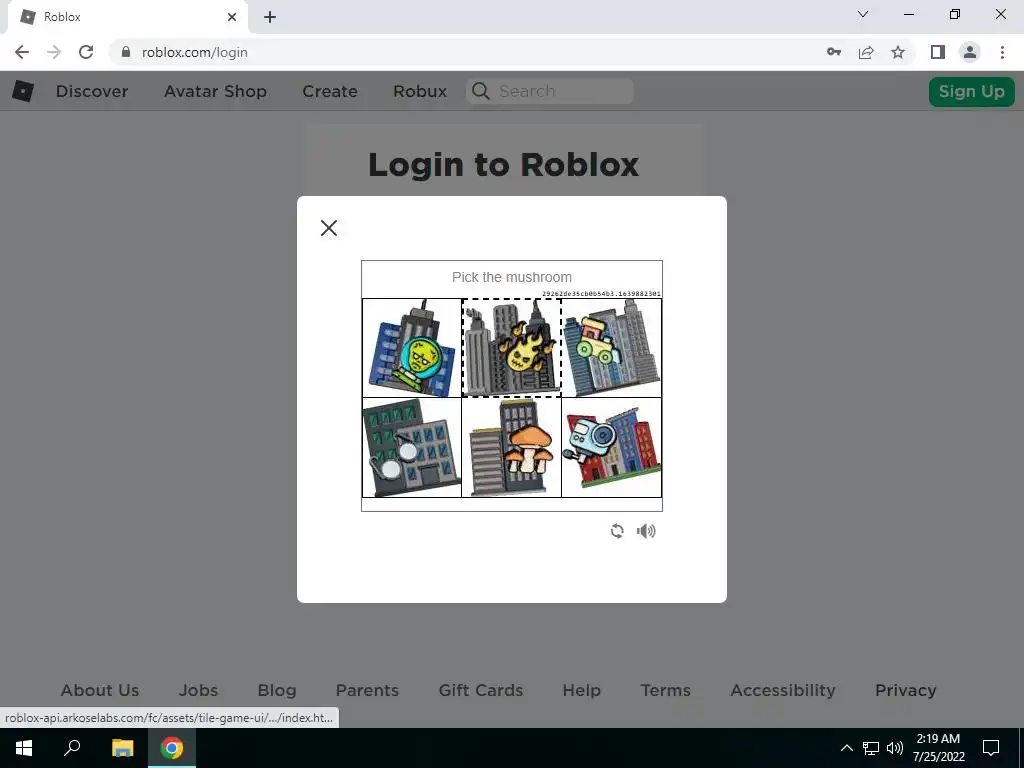The height and width of the screenshot is (768, 1024).
Task: Select the toy train tile
Action: [611, 347]
